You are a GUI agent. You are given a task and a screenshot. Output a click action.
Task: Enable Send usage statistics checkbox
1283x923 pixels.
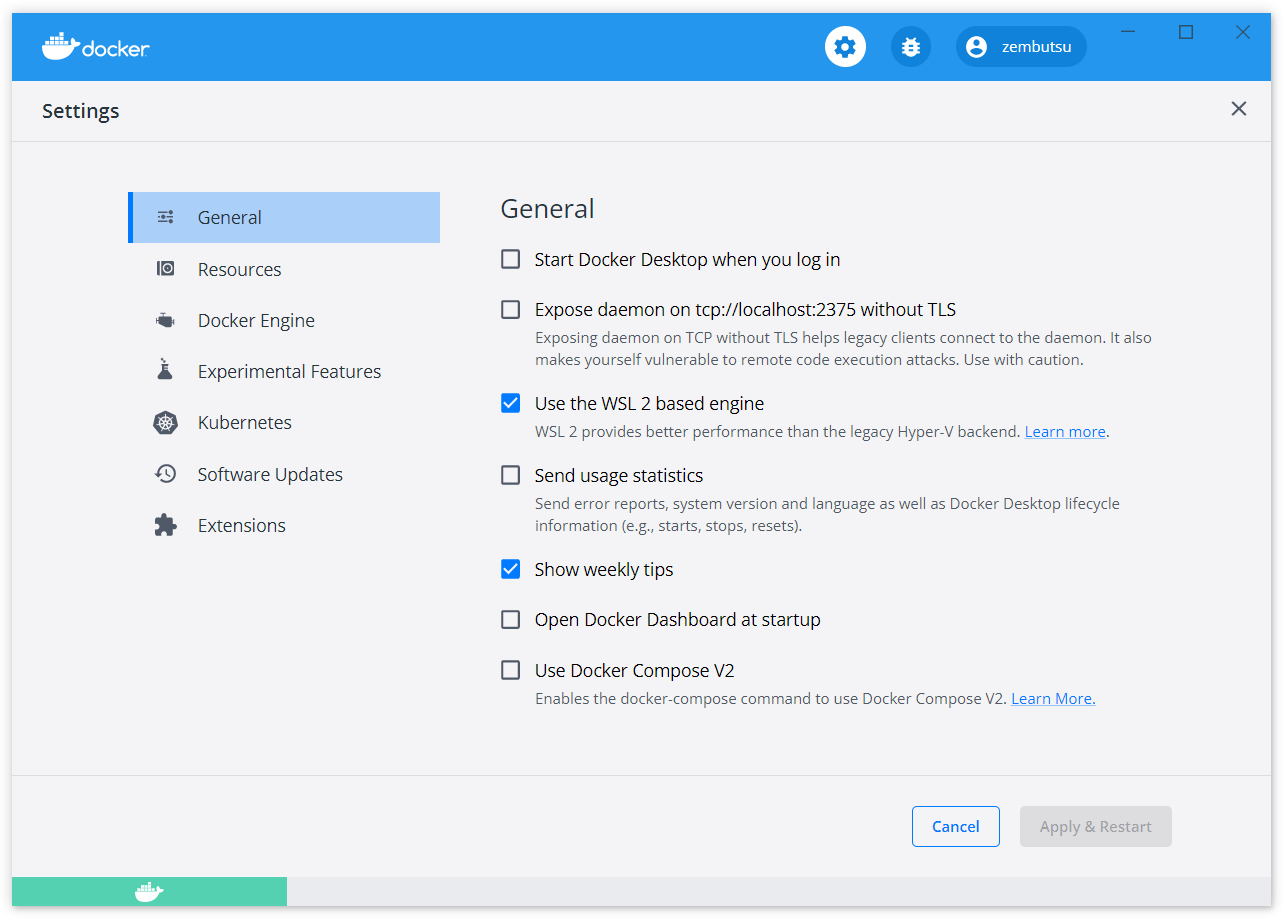click(511, 476)
